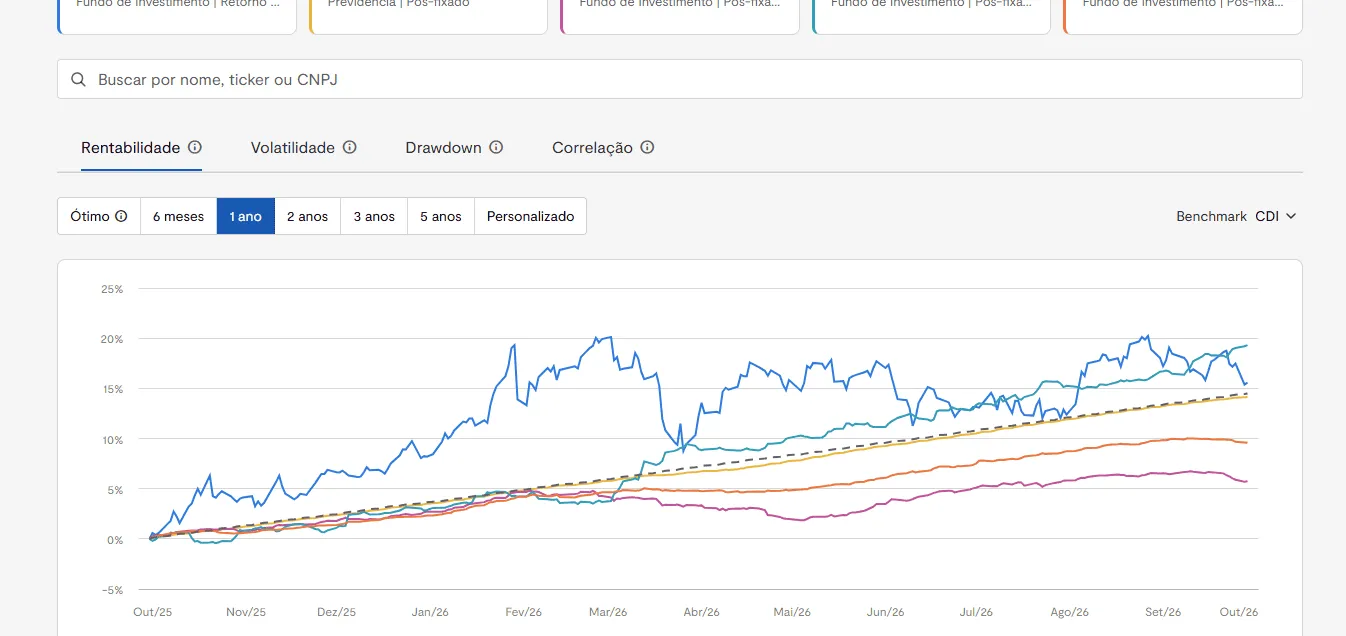Viewport: 1346px width, 636px height.
Task: Click the Jul/26 x-axis label
Action: [x=976, y=612]
